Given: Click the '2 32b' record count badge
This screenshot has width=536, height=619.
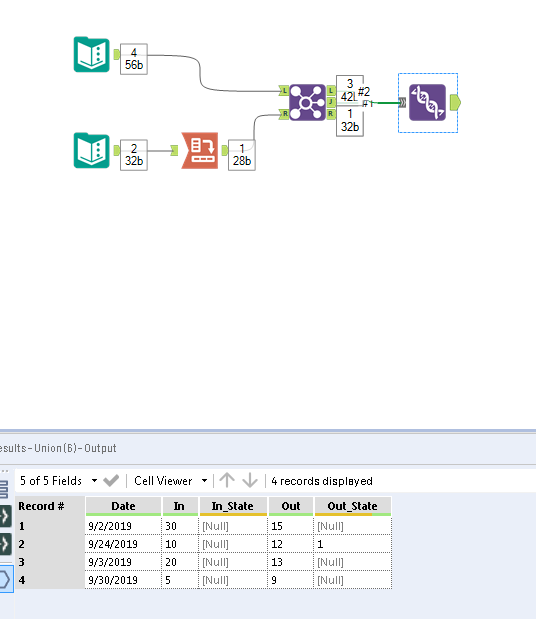Looking at the screenshot, I should pyautogui.click(x=134, y=155).
